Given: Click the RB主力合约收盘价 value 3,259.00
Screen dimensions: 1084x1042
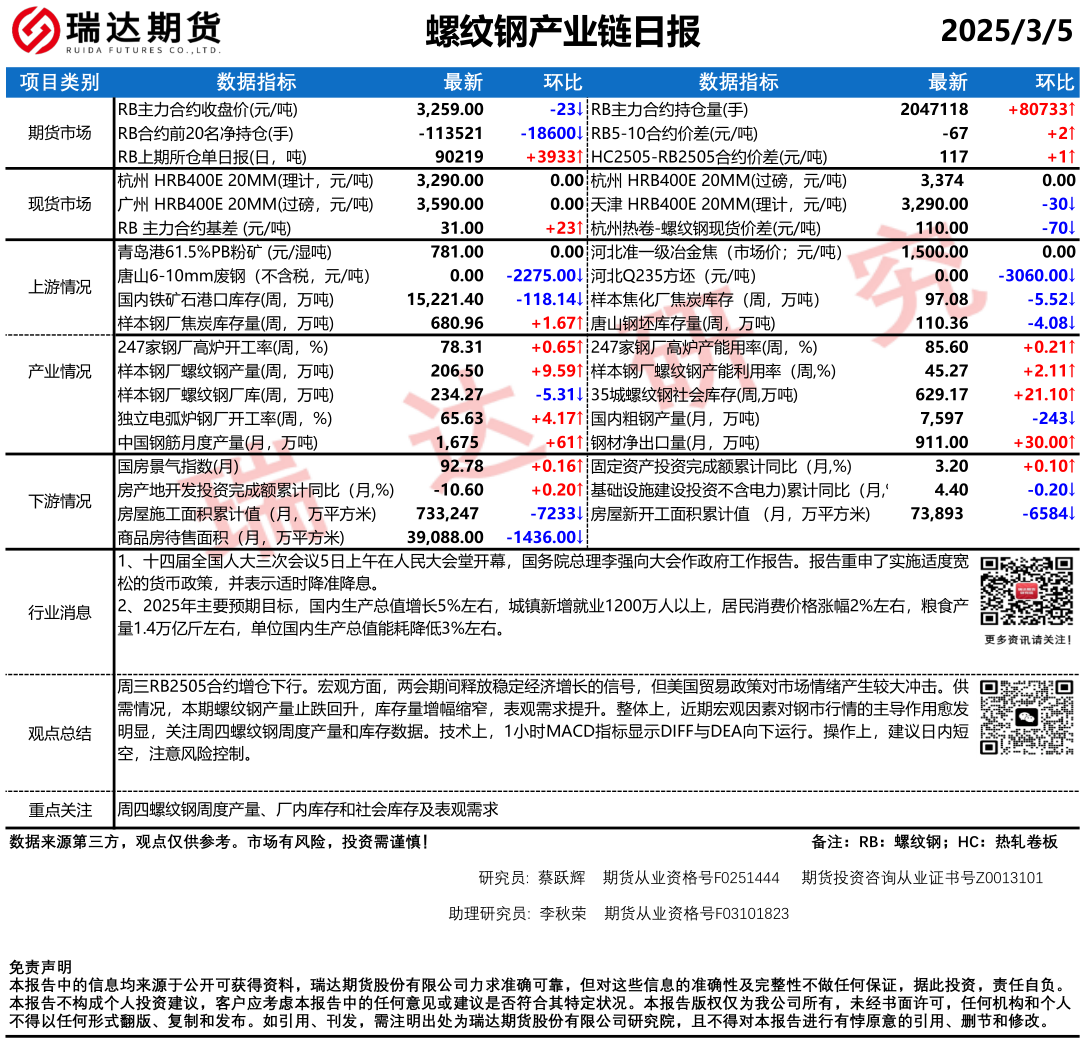Looking at the screenshot, I should point(450,109).
